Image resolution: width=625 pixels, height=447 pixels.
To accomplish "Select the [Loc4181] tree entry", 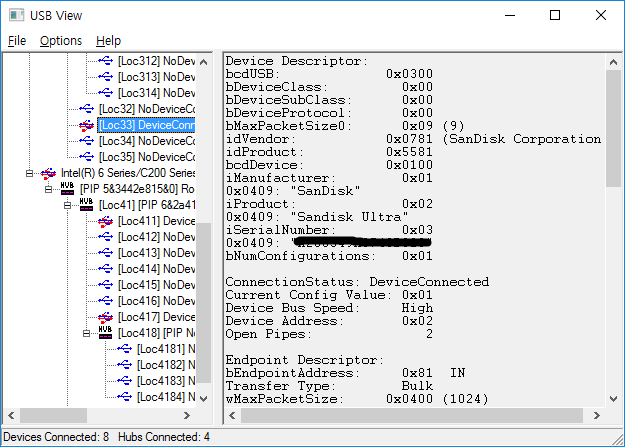I will pos(166,349).
